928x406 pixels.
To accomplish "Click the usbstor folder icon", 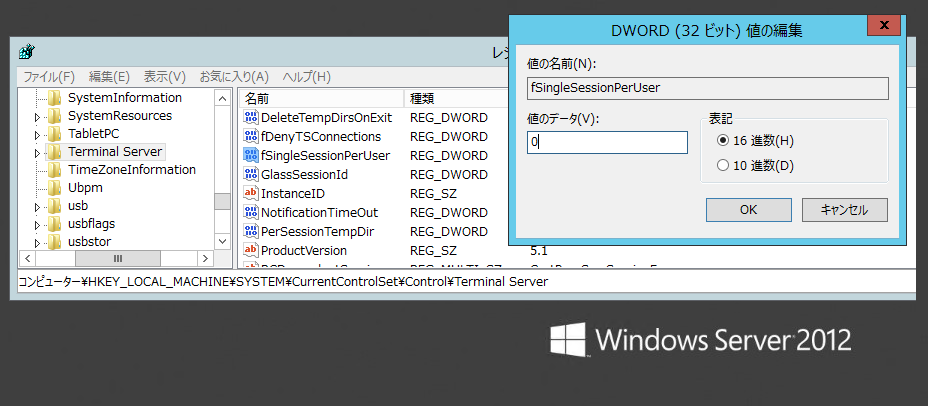I will 54,242.
